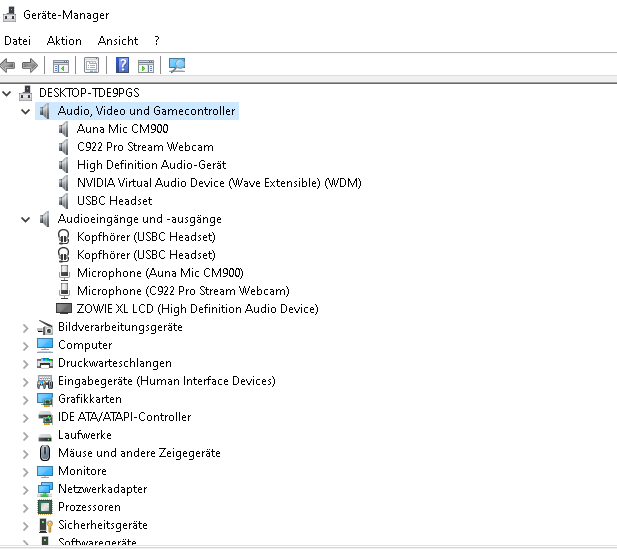Click the Eingabegeräte category icon
Viewport: 617px width, 549px height.
(45, 381)
